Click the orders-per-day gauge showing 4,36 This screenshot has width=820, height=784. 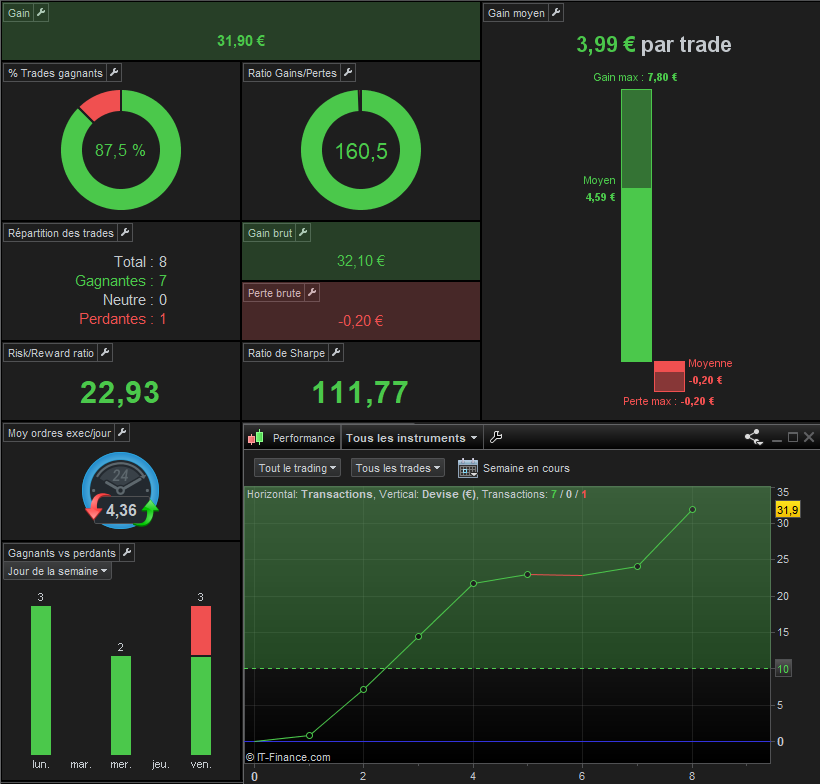point(121,491)
